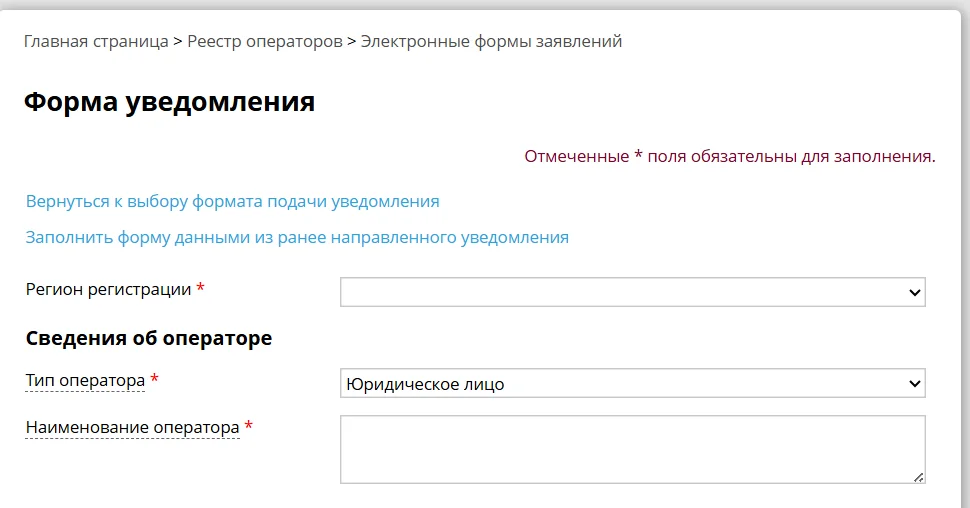Click the chevron arrow in the Регион регистрации box
Viewport: 970px width, 508px height.
click(x=914, y=293)
